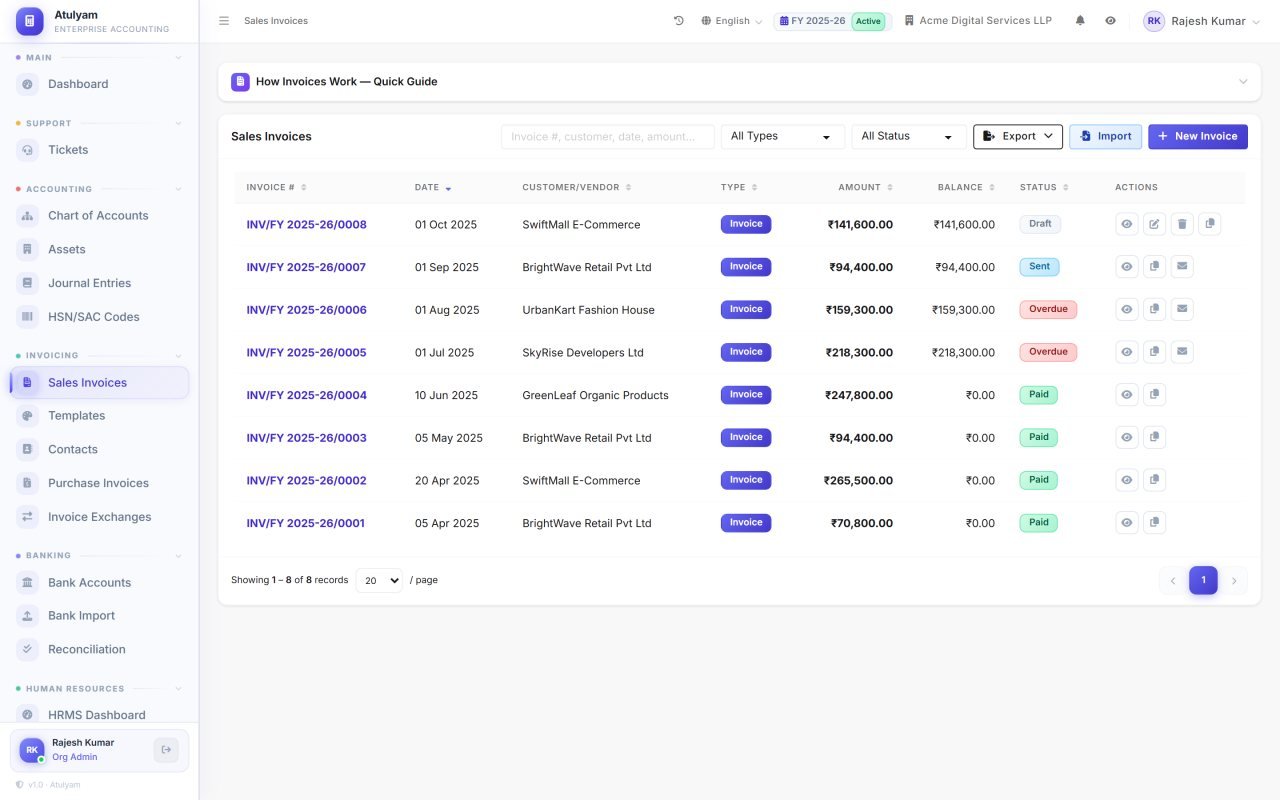Click page 1 pagination button
The height and width of the screenshot is (800, 1280).
[1203, 580]
